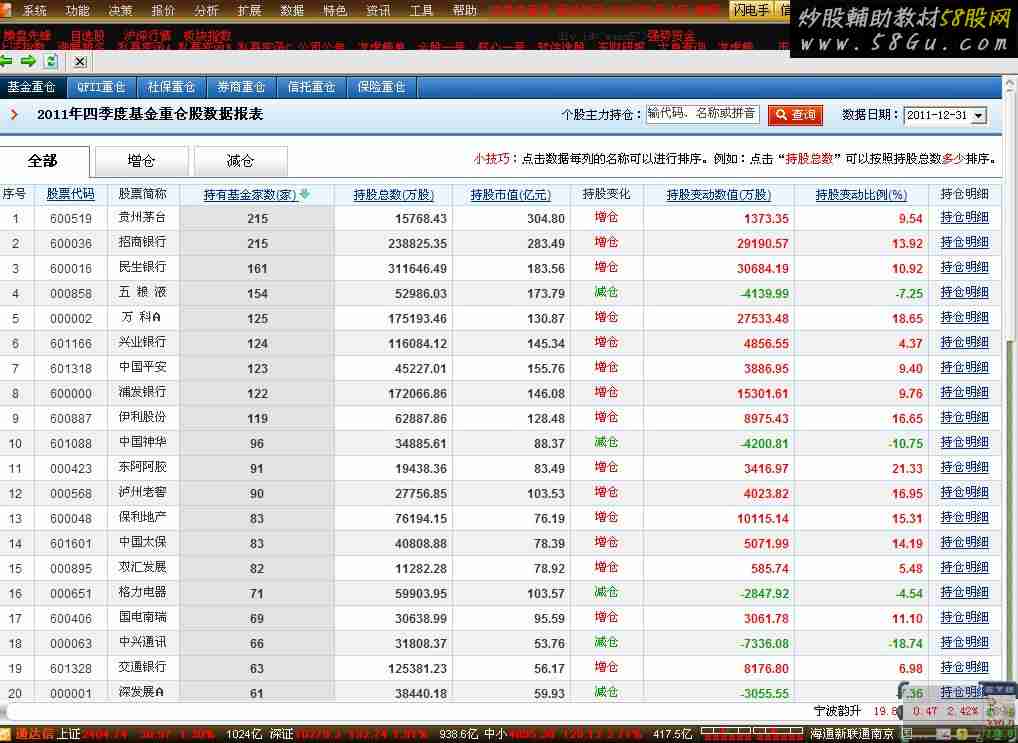This screenshot has height=743, width=1018.
Task: Open the 资讯 menu
Action: click(378, 10)
